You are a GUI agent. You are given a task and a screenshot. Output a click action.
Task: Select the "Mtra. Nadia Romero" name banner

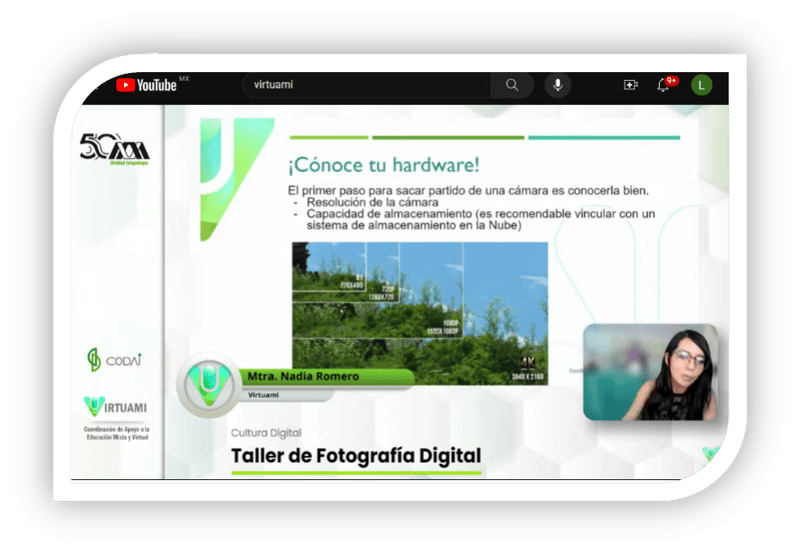tap(302, 377)
